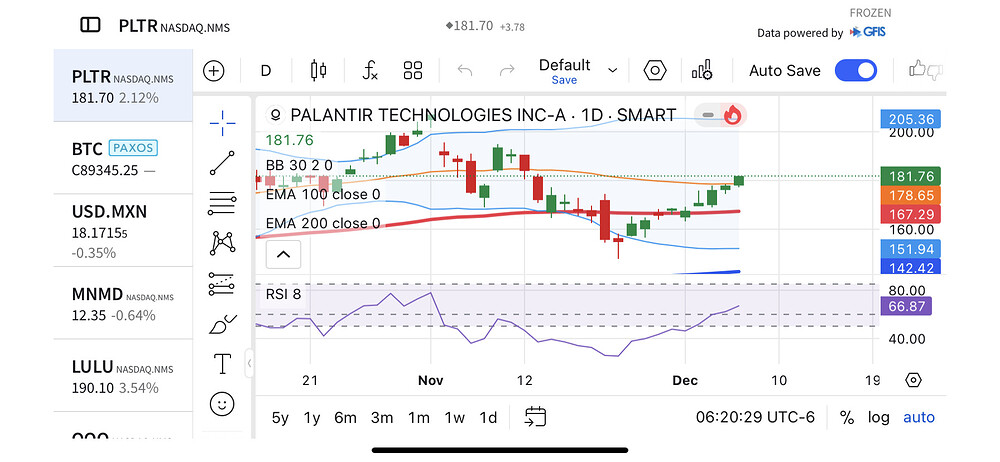1000x462 pixels.
Task: Toggle the left sidebar panel icon
Action: click(x=90, y=25)
